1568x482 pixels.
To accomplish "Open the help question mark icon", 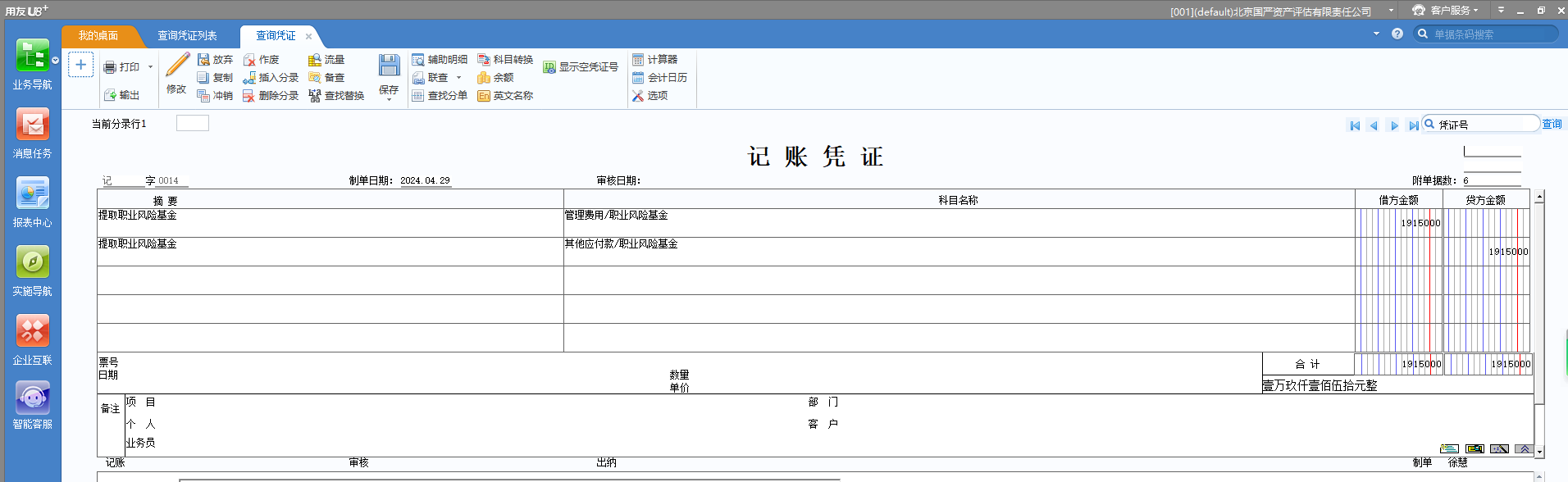I will (1397, 34).
